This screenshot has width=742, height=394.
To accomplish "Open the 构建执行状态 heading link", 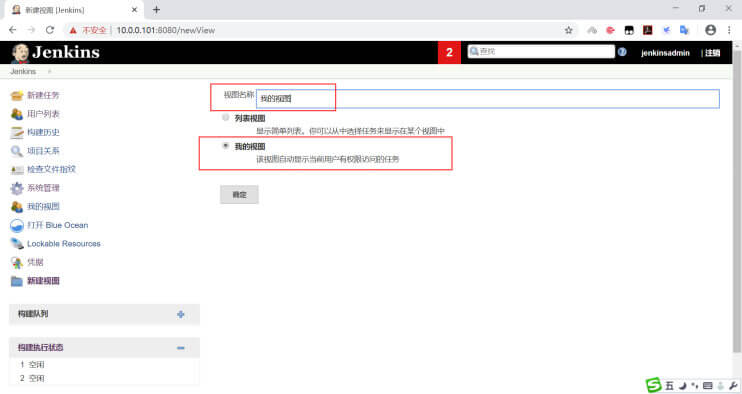I will pos(40,347).
